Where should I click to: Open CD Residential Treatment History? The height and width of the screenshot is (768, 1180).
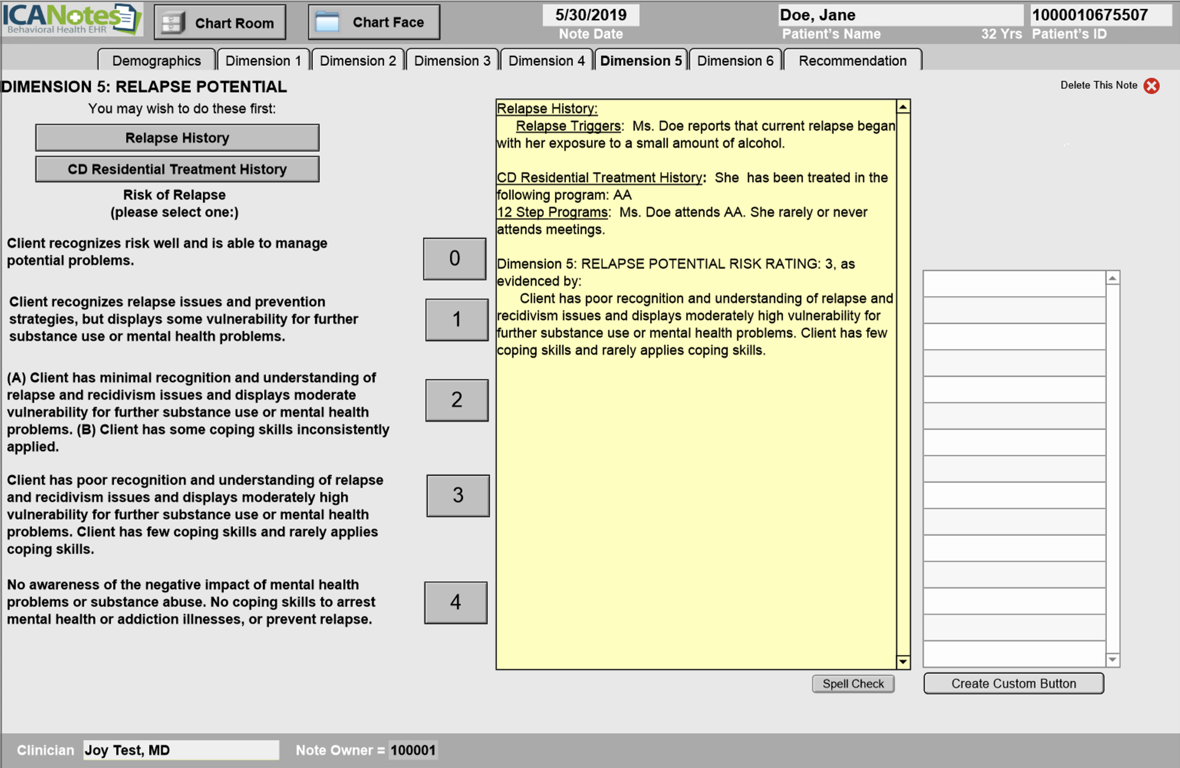177,169
